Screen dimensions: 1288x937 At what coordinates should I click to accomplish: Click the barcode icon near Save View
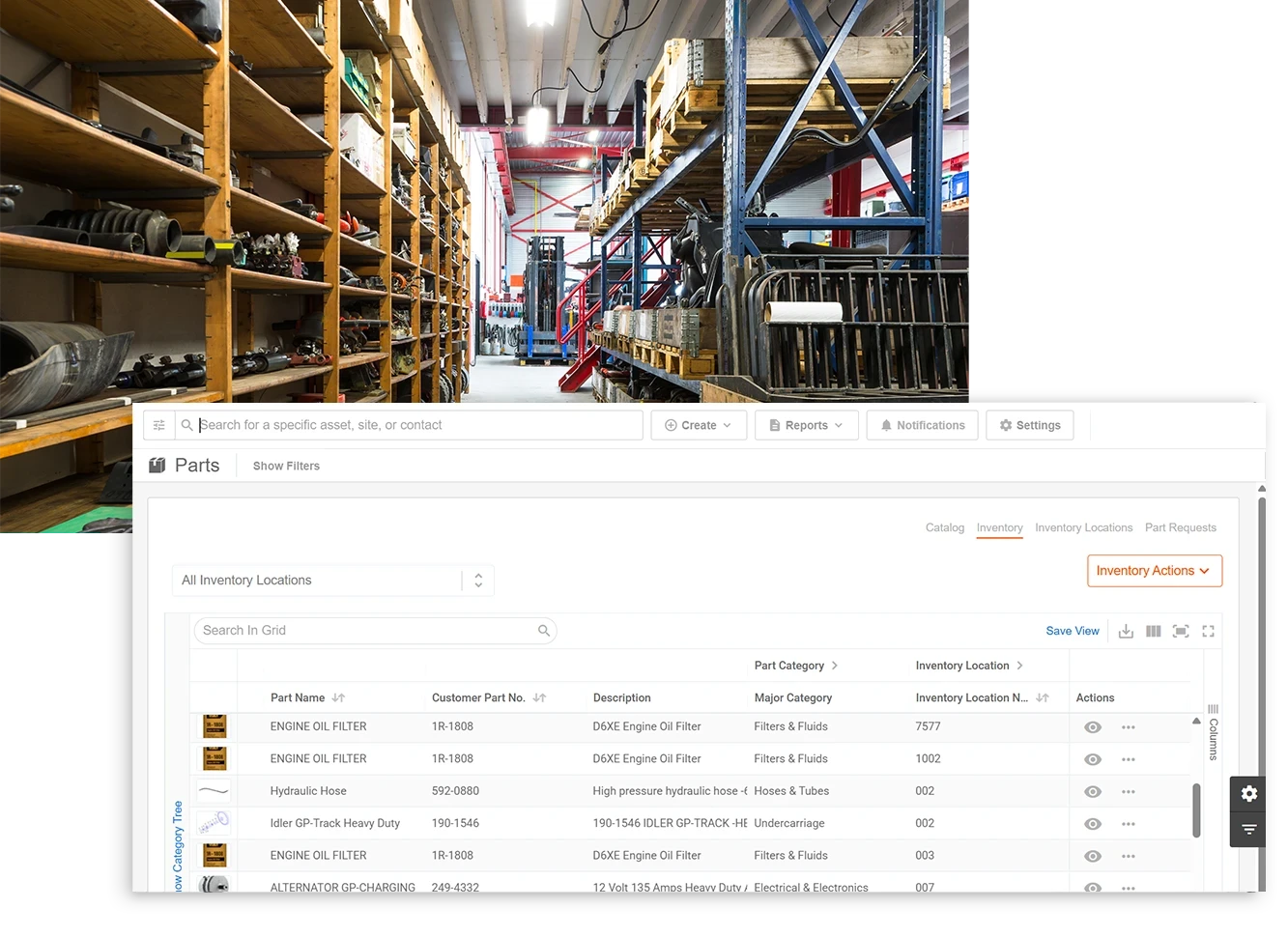(x=1180, y=630)
